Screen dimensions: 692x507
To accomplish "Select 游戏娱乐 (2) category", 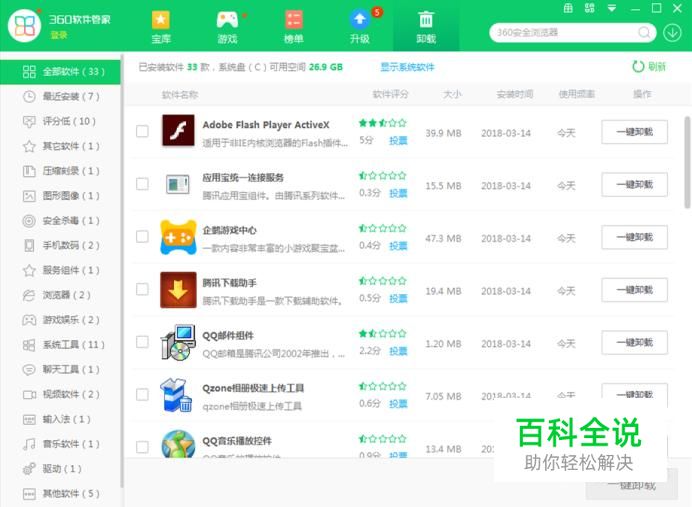I will coord(60,320).
